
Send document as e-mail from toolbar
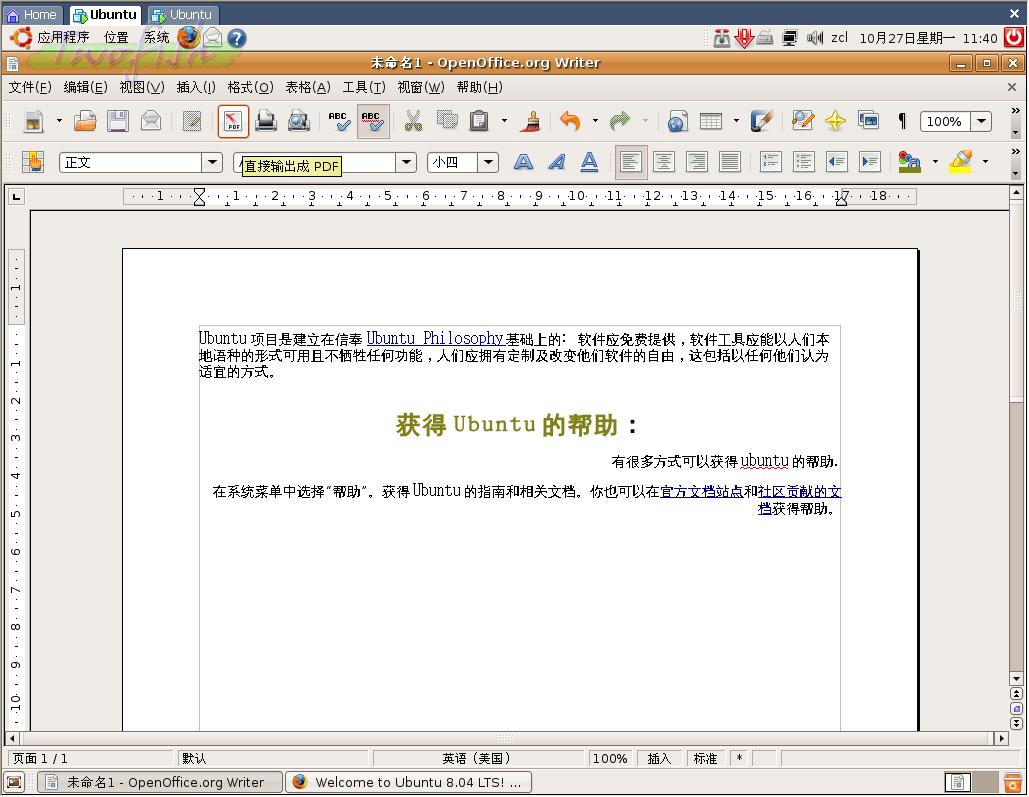point(151,121)
